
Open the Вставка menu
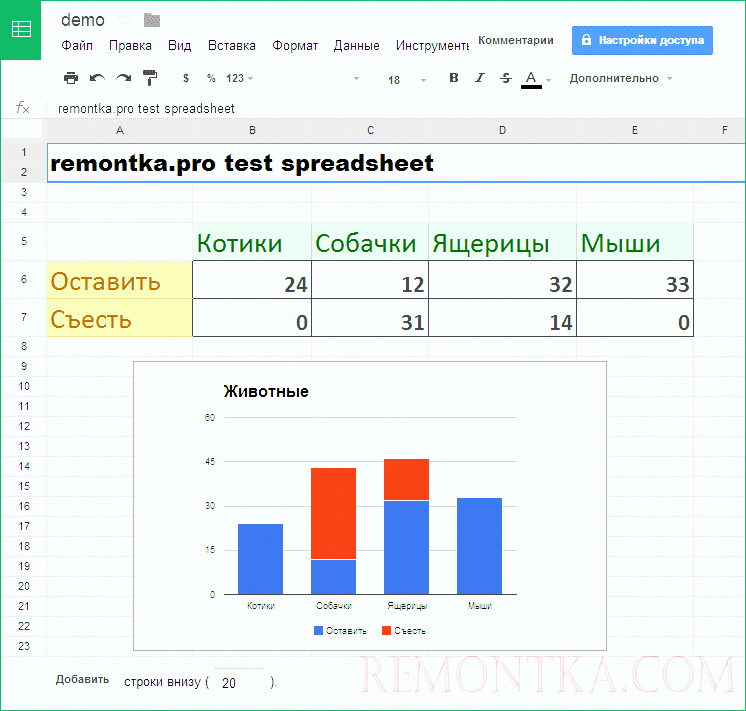pyautogui.click(x=231, y=46)
